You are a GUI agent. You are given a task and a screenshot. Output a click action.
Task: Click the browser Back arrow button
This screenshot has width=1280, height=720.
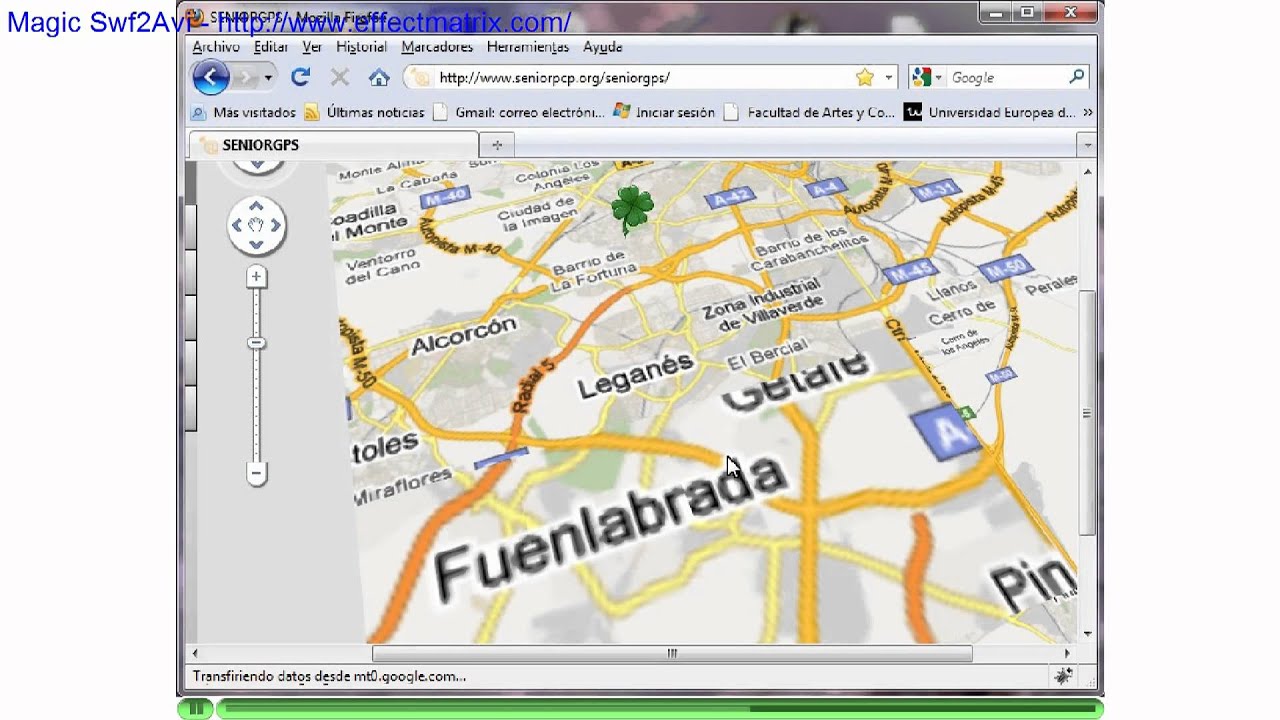(210, 77)
